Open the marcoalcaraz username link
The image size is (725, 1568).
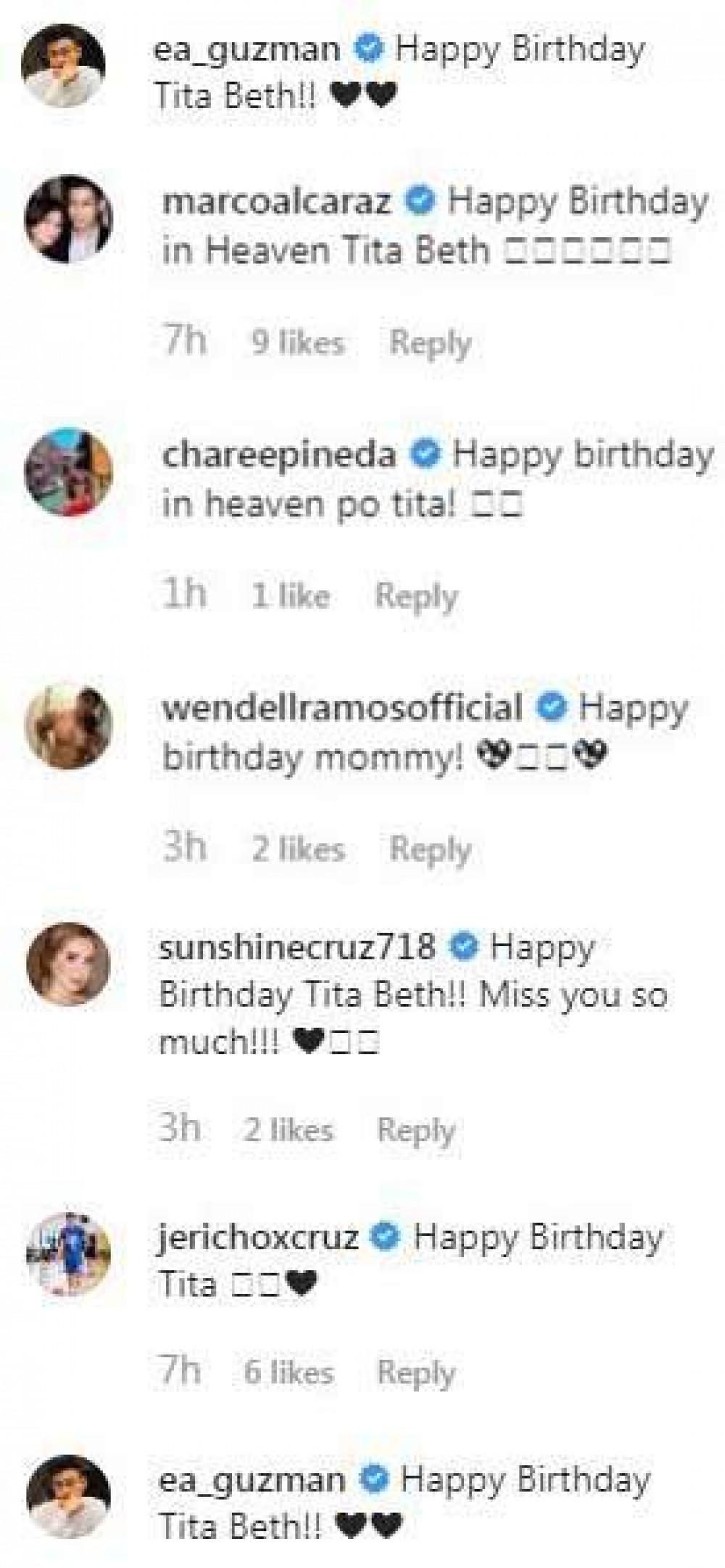point(277,202)
